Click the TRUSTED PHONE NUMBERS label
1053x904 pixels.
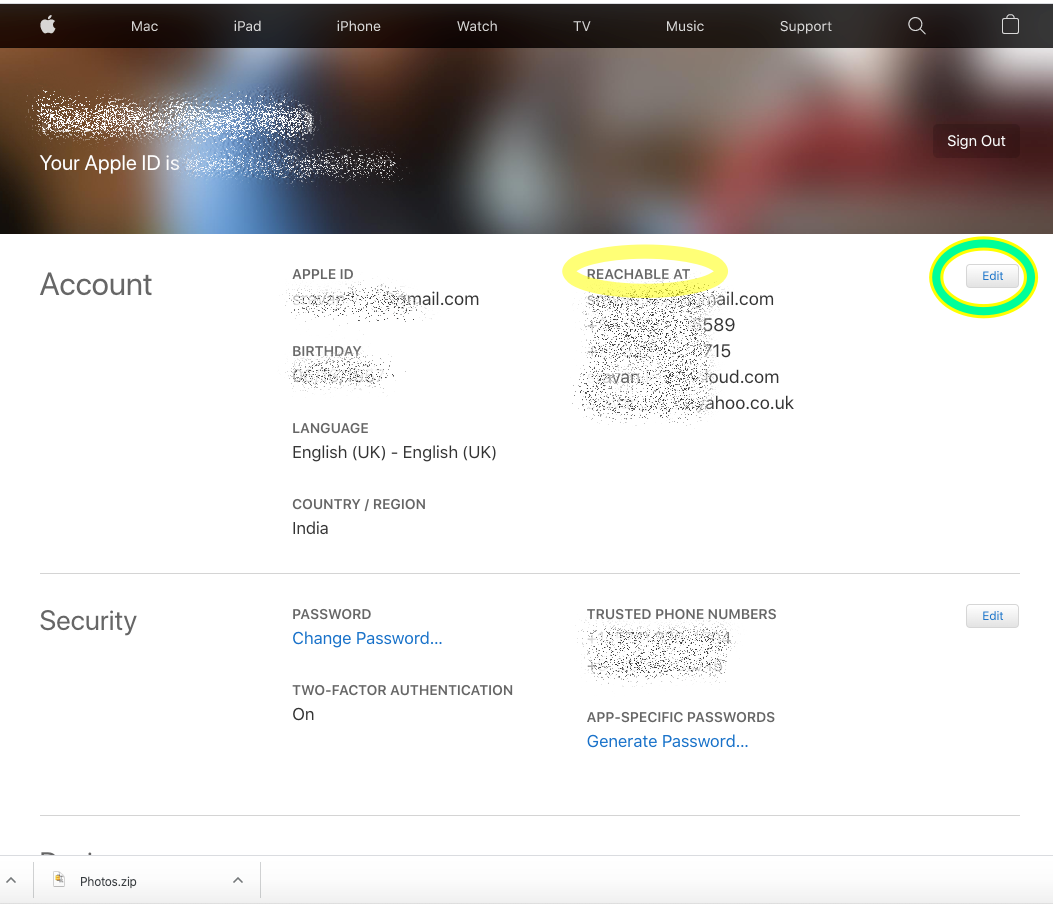point(681,614)
